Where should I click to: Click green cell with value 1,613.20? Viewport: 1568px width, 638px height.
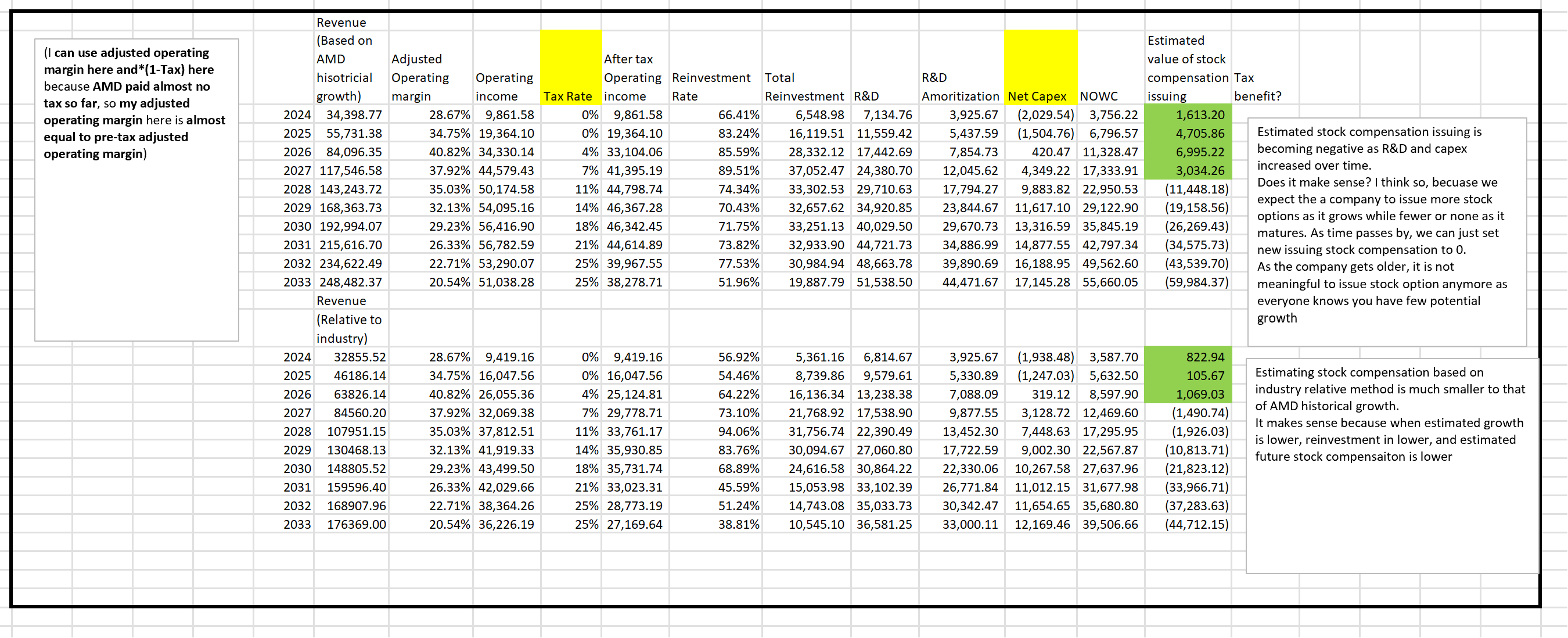pos(1188,115)
